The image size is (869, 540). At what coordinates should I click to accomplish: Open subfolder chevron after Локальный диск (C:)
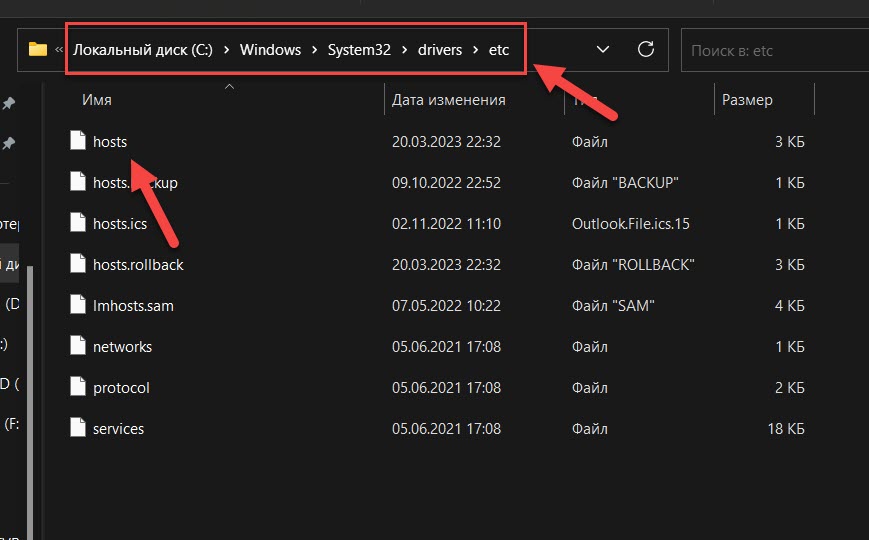point(226,50)
